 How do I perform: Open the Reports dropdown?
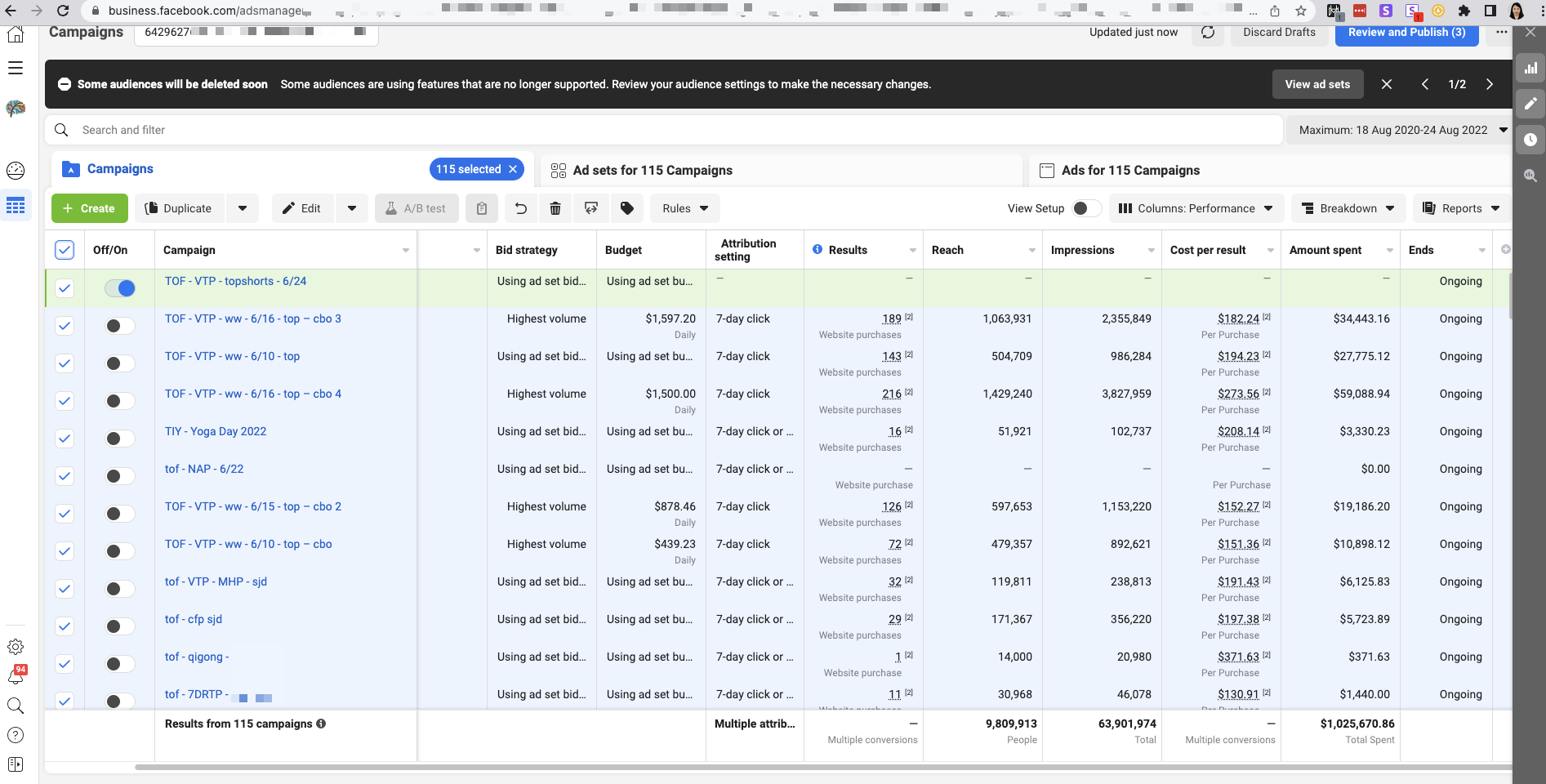pyautogui.click(x=1461, y=208)
